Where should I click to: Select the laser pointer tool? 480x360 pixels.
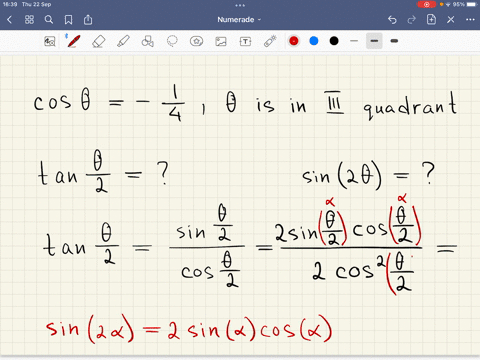click(x=270, y=41)
